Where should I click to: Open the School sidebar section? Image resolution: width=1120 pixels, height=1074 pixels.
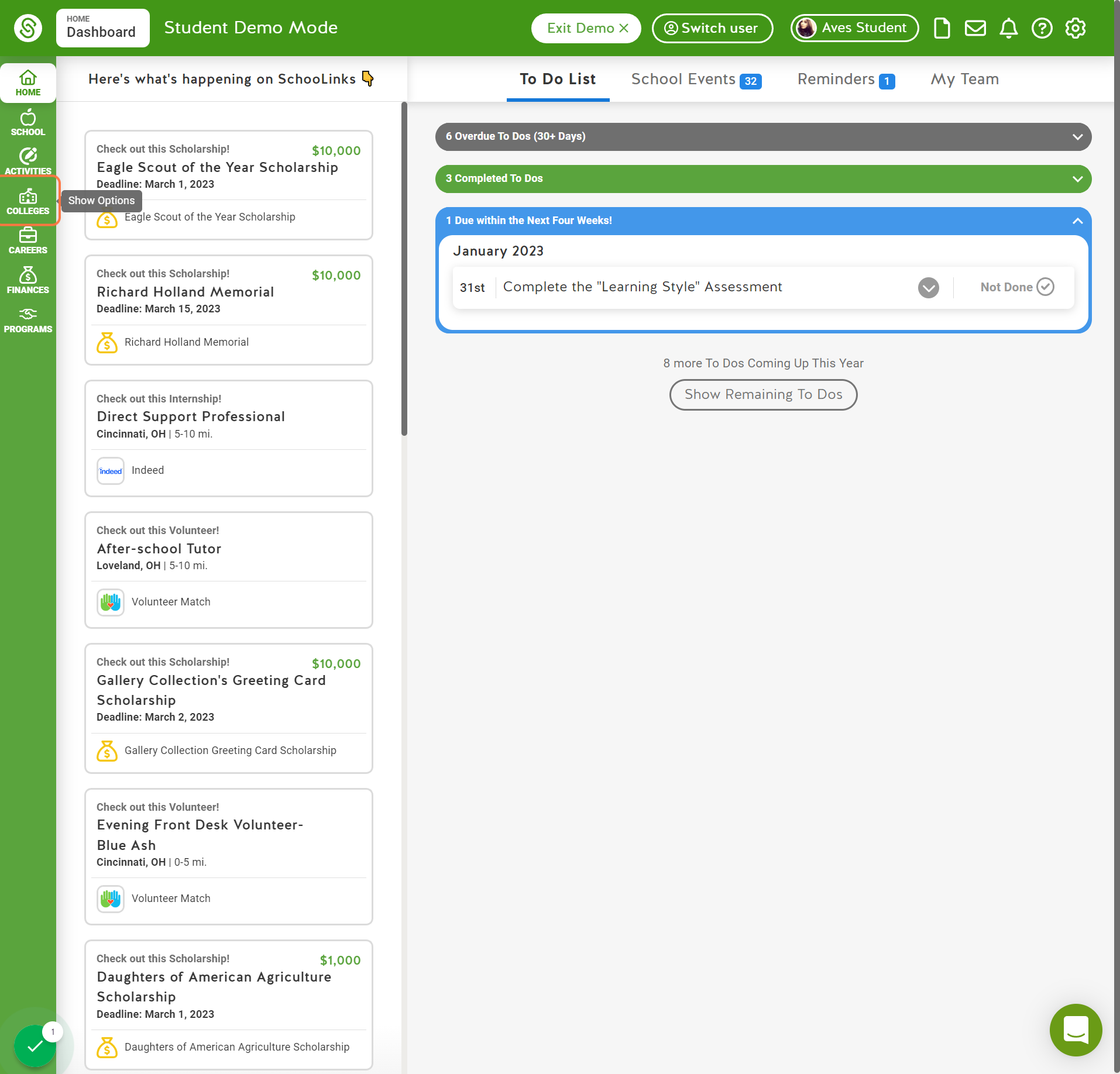click(28, 123)
